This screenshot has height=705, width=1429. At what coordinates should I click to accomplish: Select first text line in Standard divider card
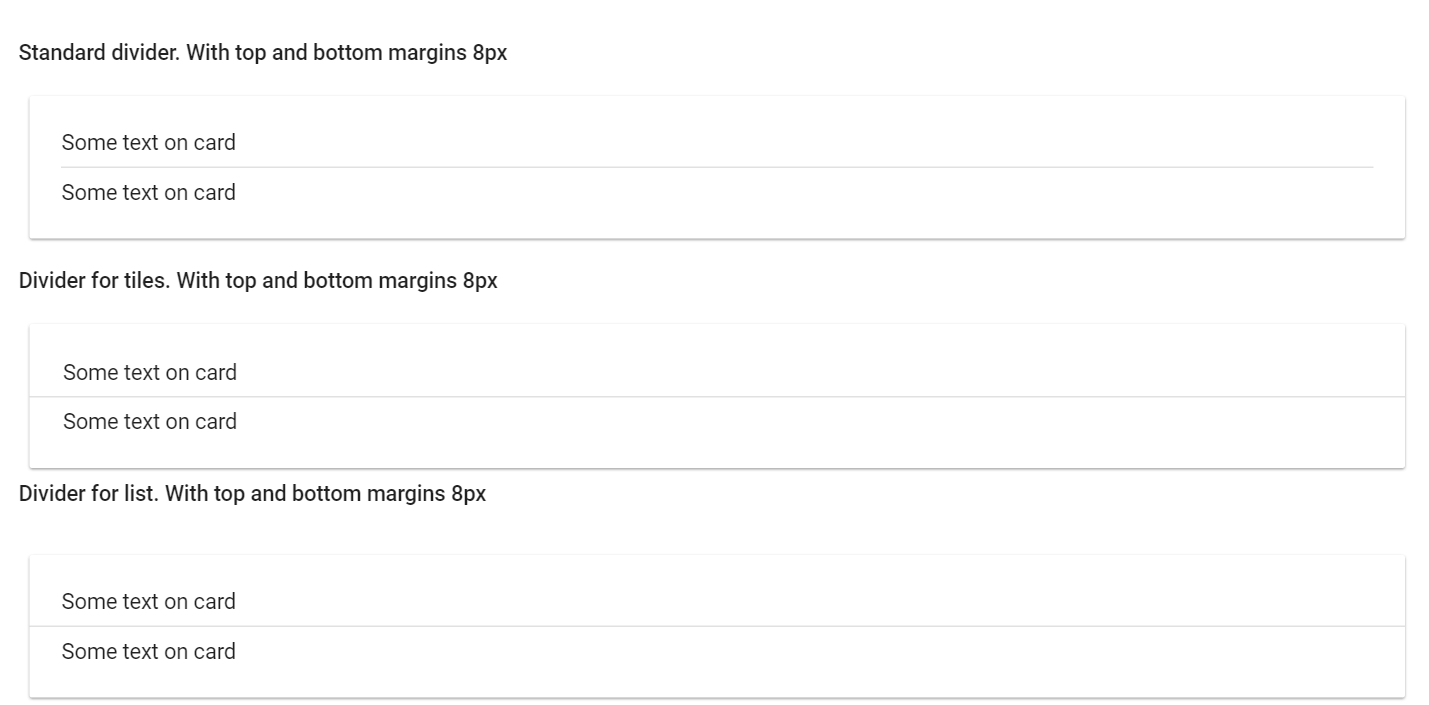pyautogui.click(x=149, y=143)
